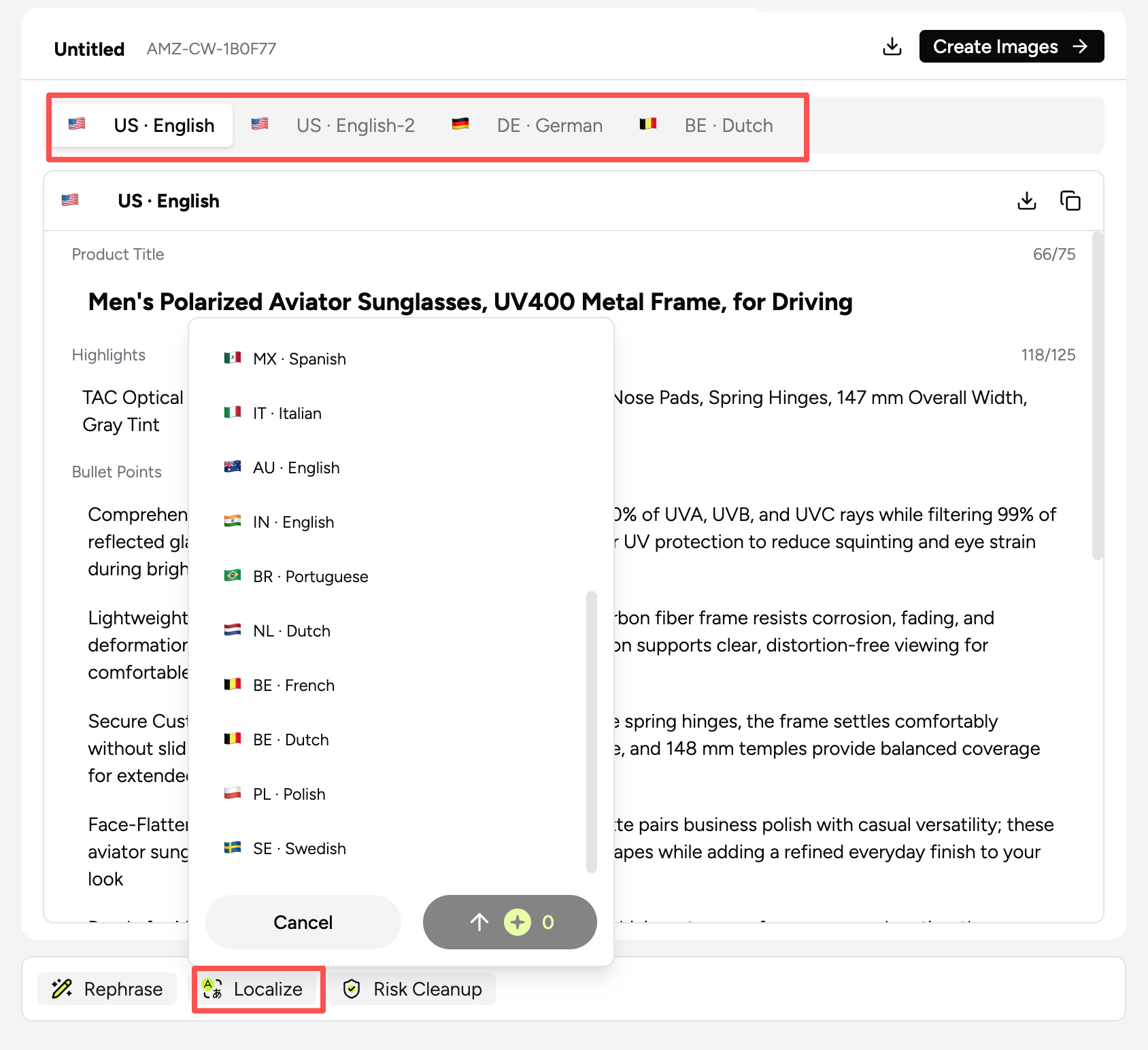Click the Create Images button
Image resolution: width=1148 pixels, height=1050 pixels.
coord(1011,46)
